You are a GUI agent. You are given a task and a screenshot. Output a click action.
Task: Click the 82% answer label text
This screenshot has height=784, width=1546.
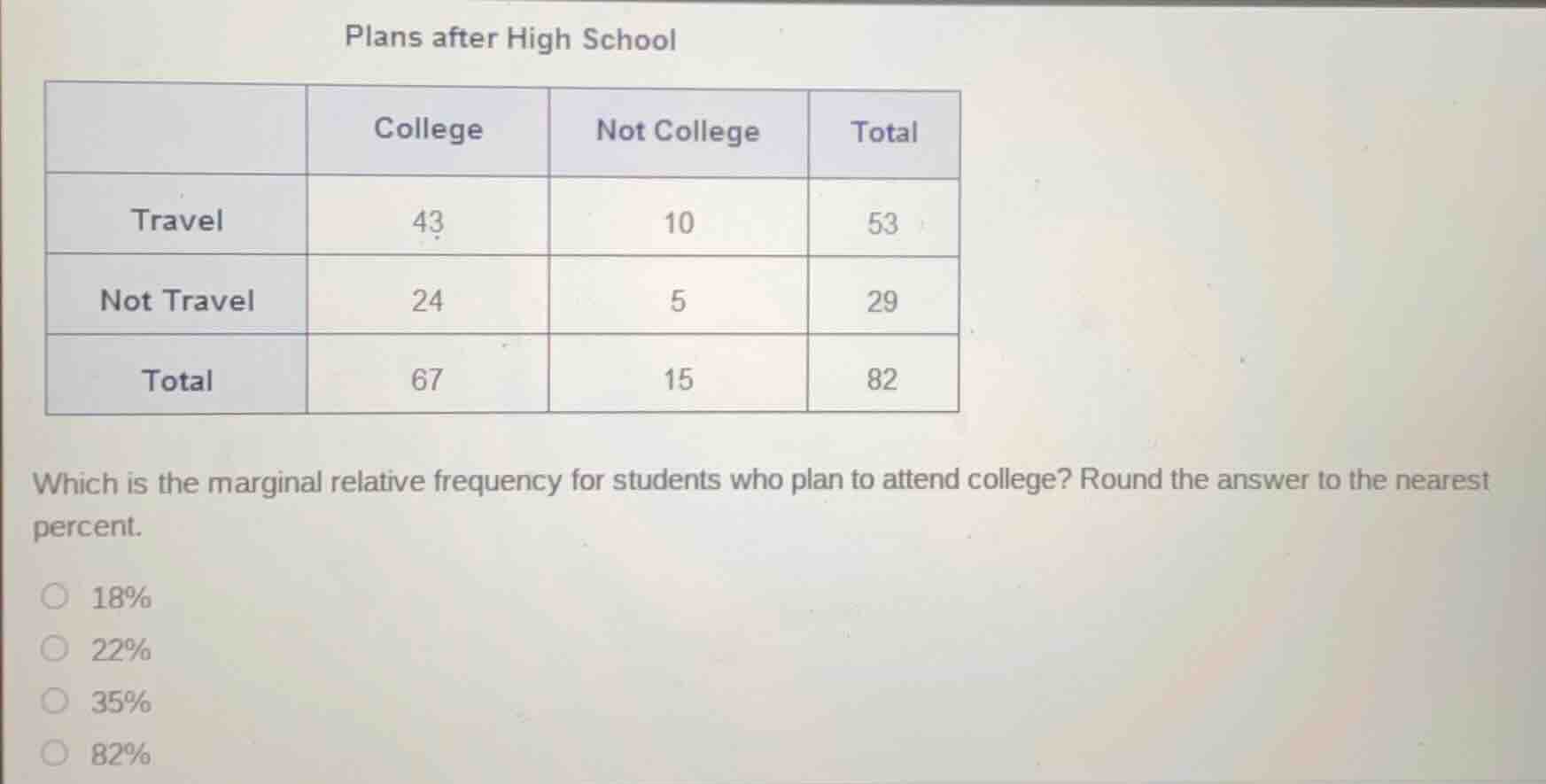coord(120,753)
